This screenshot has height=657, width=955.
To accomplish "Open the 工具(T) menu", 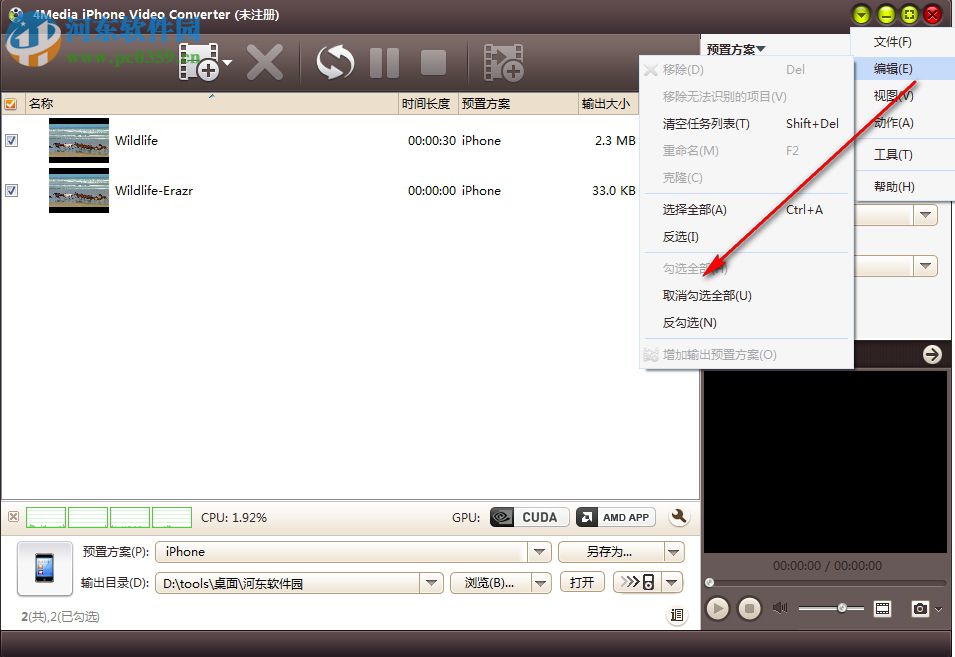I will point(894,155).
